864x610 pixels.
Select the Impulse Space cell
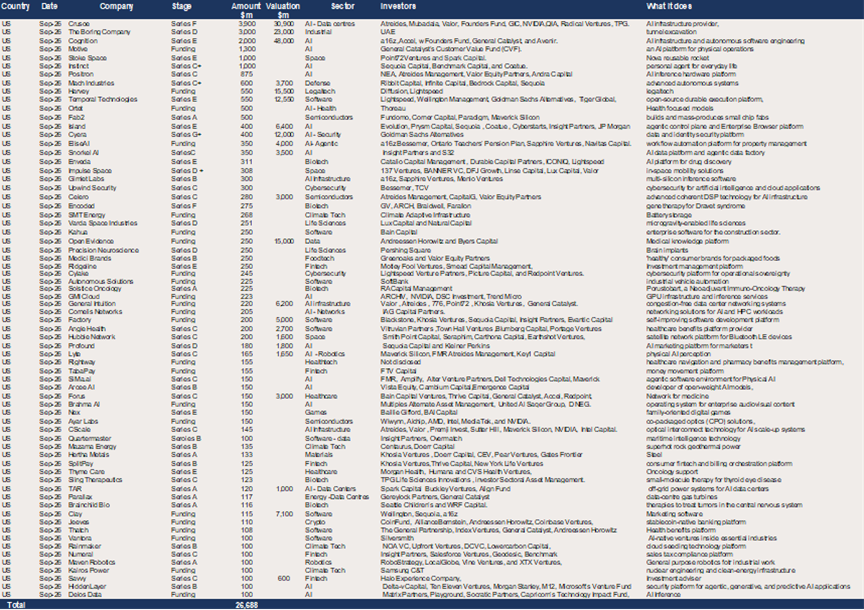pos(90,171)
